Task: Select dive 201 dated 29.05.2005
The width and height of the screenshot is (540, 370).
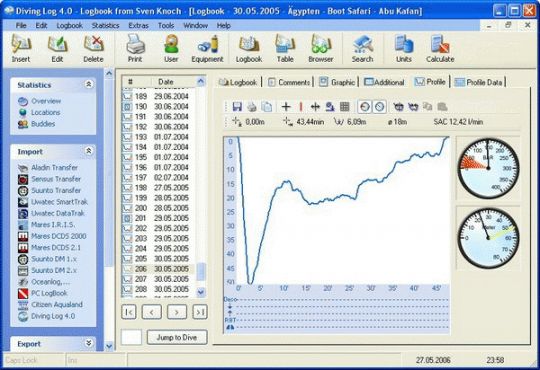Action: click(x=159, y=218)
